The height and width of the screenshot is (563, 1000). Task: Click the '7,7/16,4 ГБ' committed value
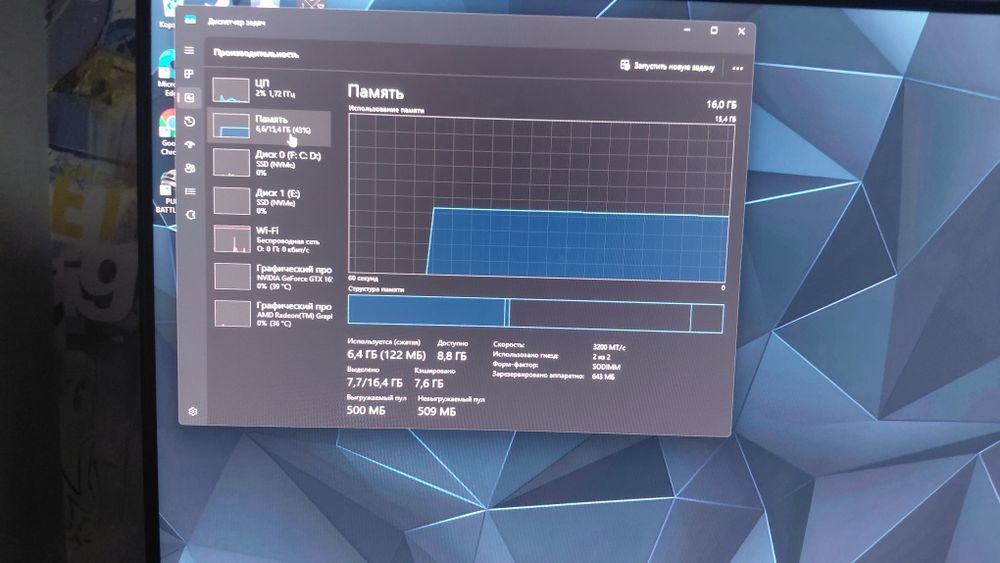pos(374,383)
